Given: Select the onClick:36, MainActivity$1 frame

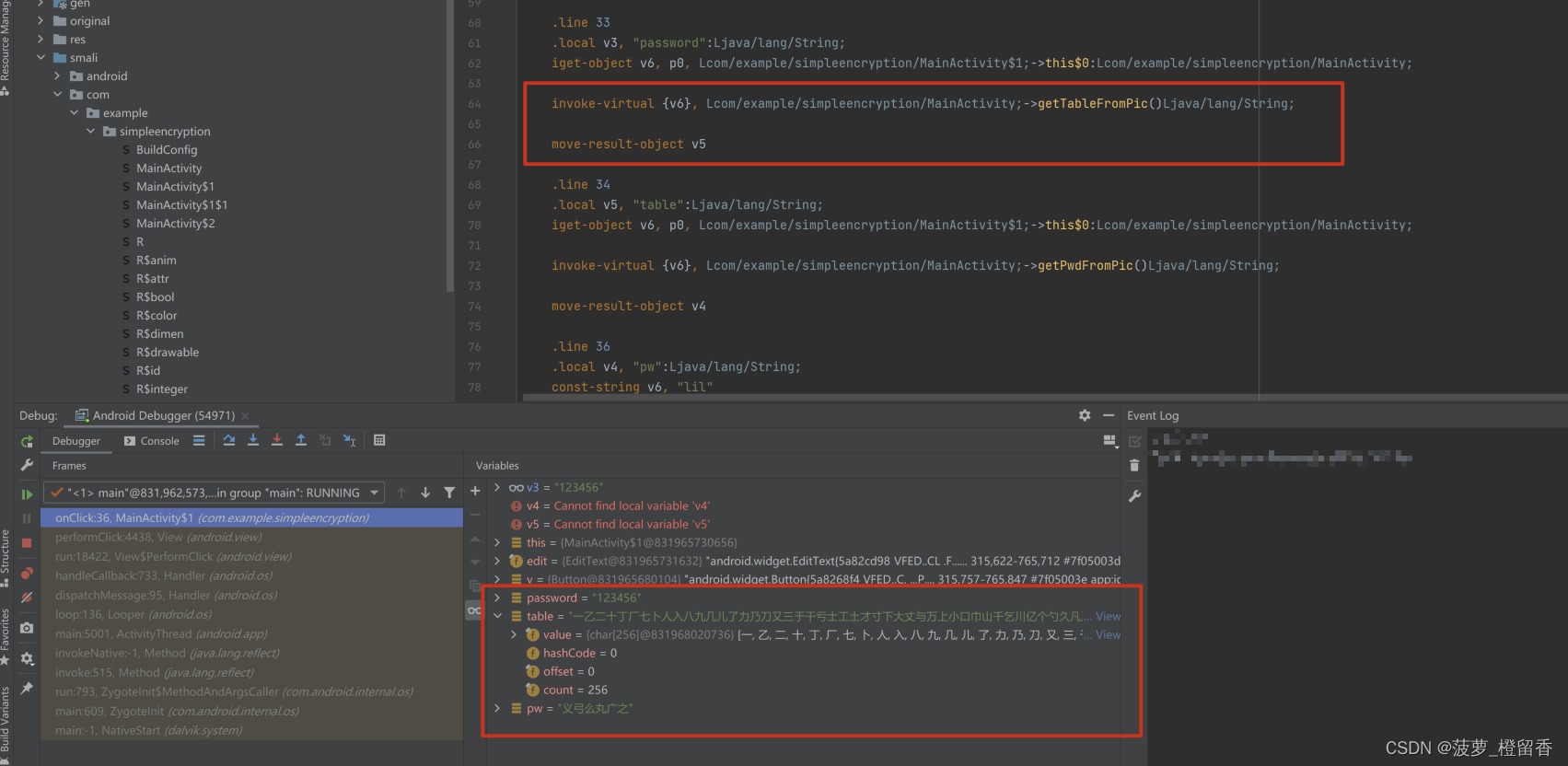Looking at the screenshot, I should point(251,518).
